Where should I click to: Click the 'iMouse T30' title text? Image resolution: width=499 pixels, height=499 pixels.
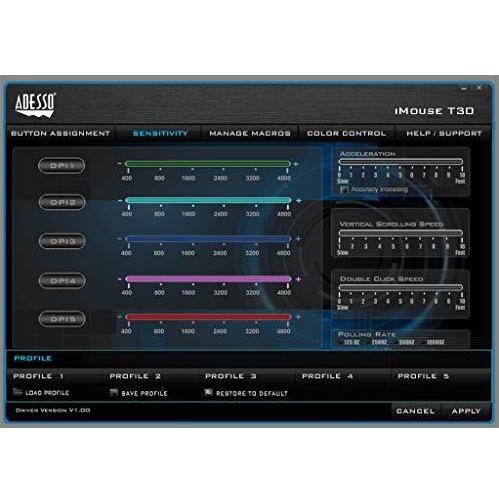[x=434, y=111]
